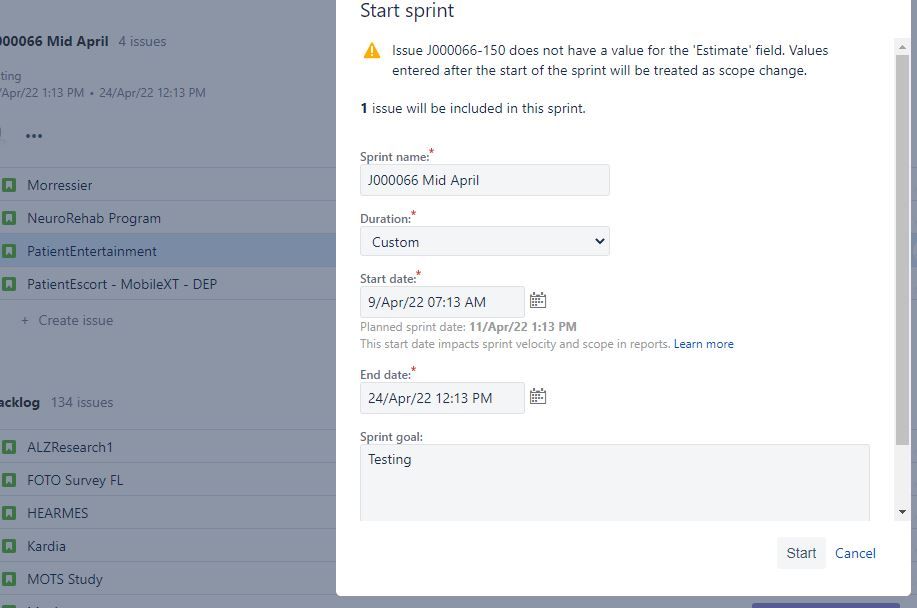Viewport: 917px width, 608px height.
Task: Click the story icon beside Morressier
Action: click(9, 185)
